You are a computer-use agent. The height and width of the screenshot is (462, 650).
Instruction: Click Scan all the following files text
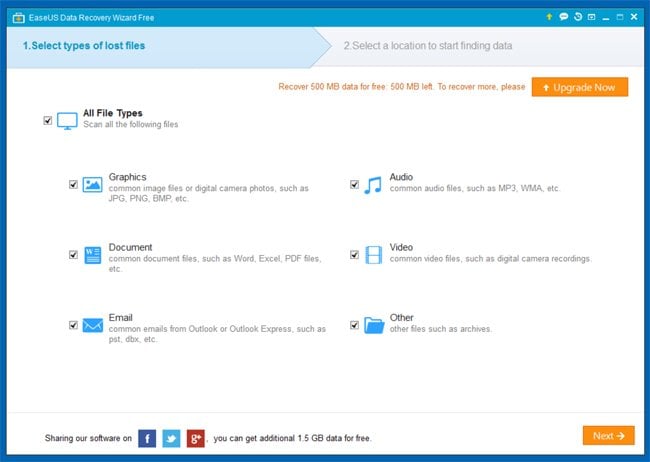tap(131, 124)
